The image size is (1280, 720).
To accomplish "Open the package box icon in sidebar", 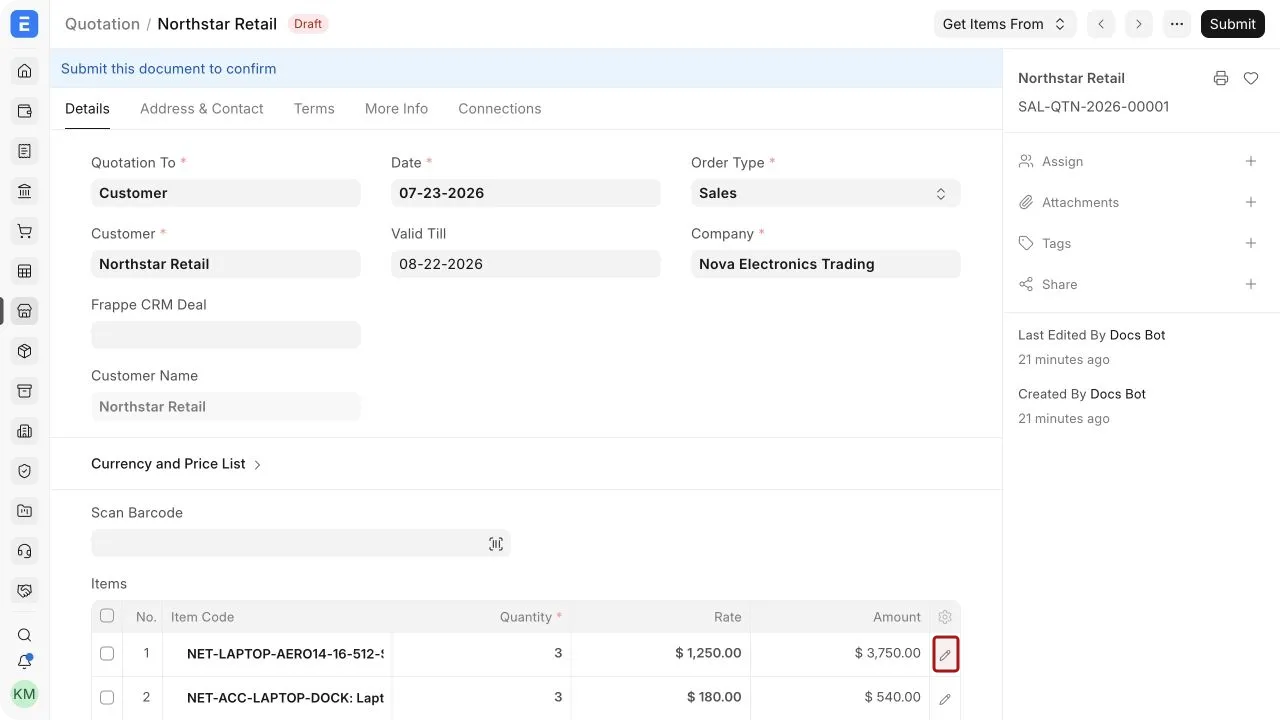I will [25, 351].
